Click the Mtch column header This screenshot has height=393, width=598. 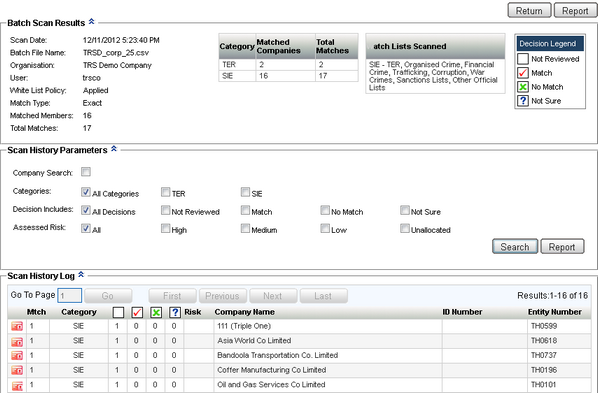point(36,312)
